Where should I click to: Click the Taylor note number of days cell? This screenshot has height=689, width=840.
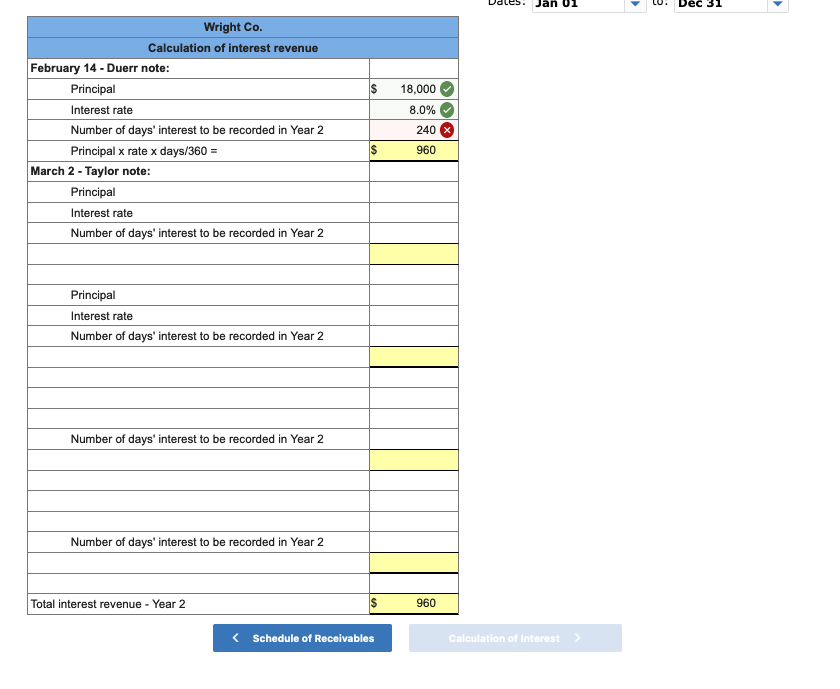click(414, 233)
